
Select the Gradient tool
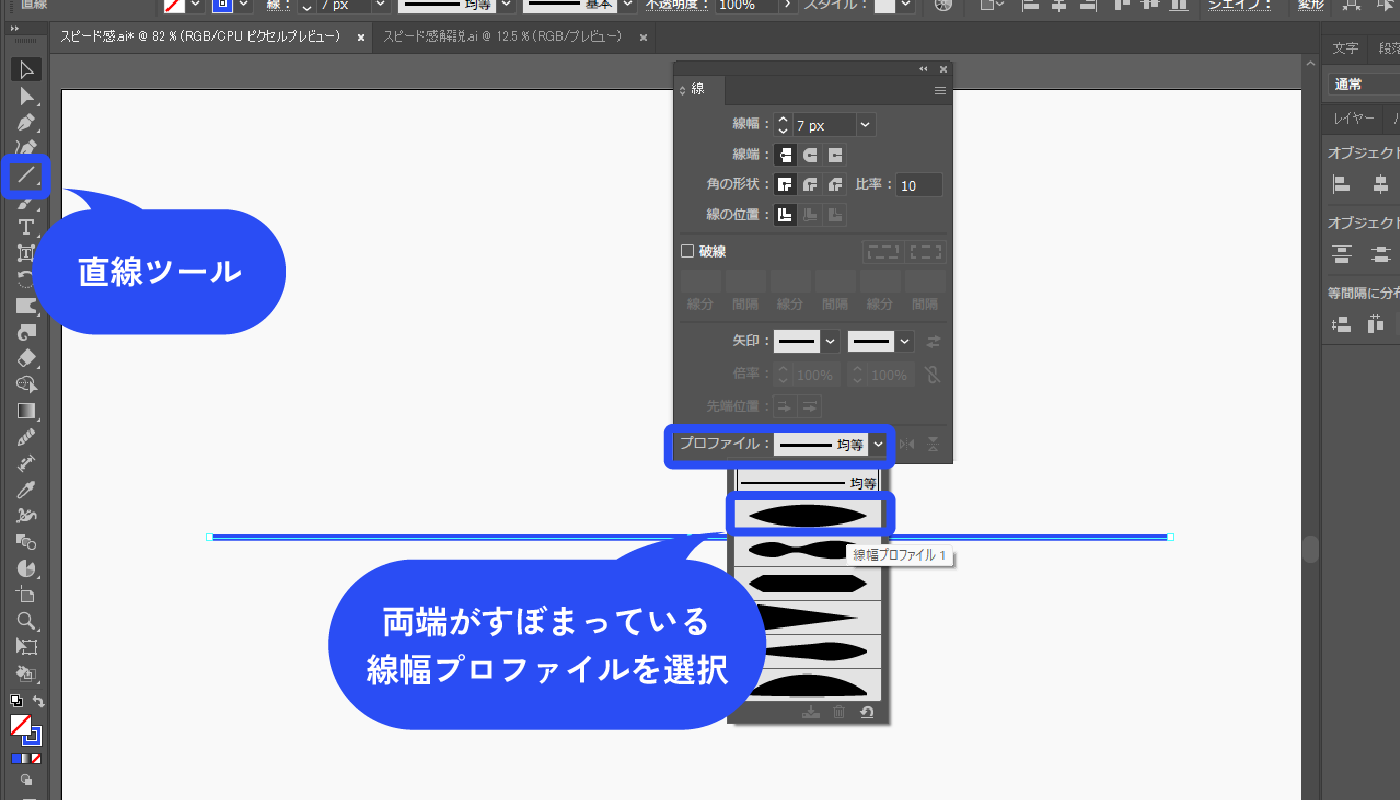tap(26, 410)
